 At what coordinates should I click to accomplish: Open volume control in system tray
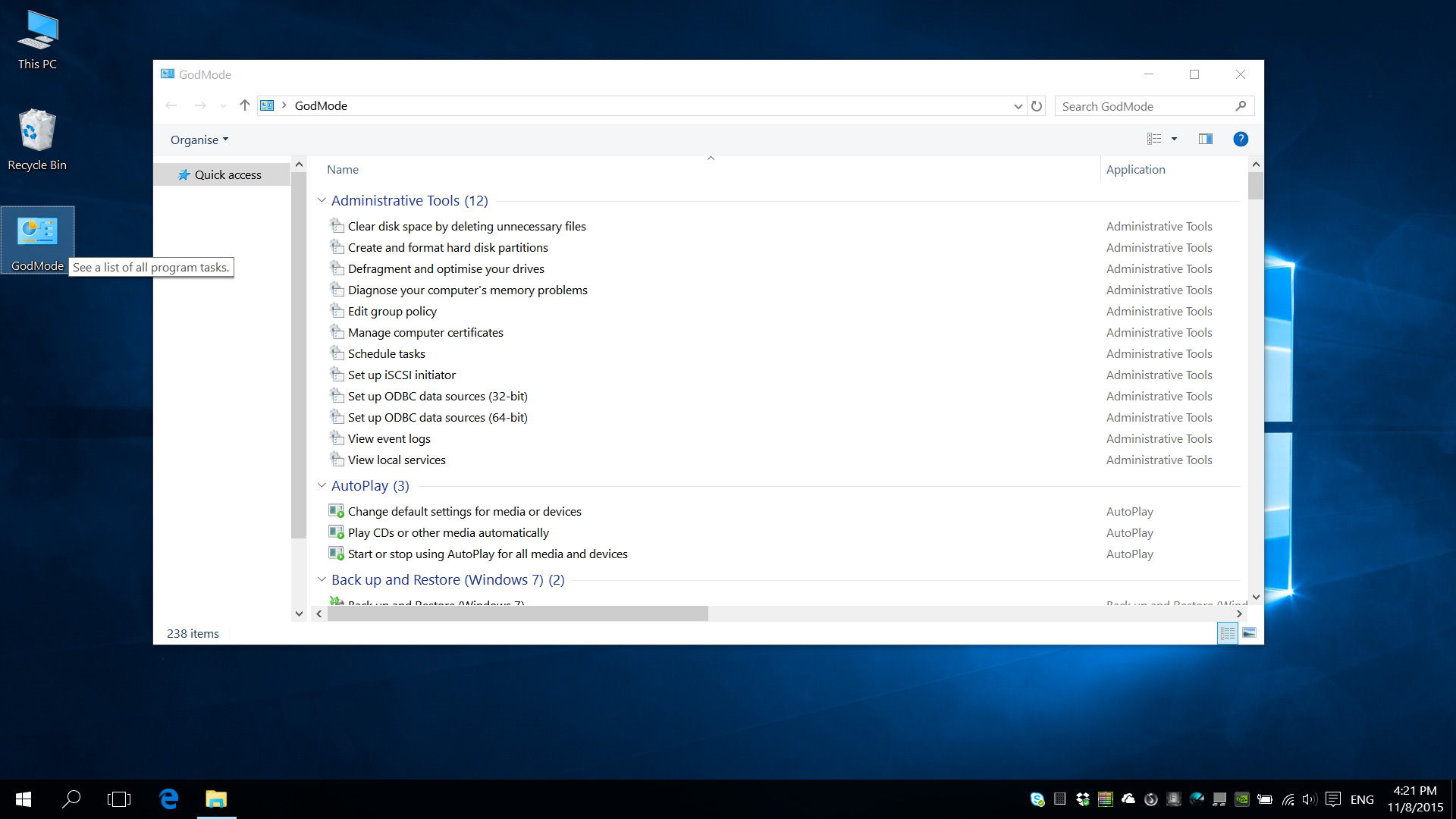[1310, 799]
